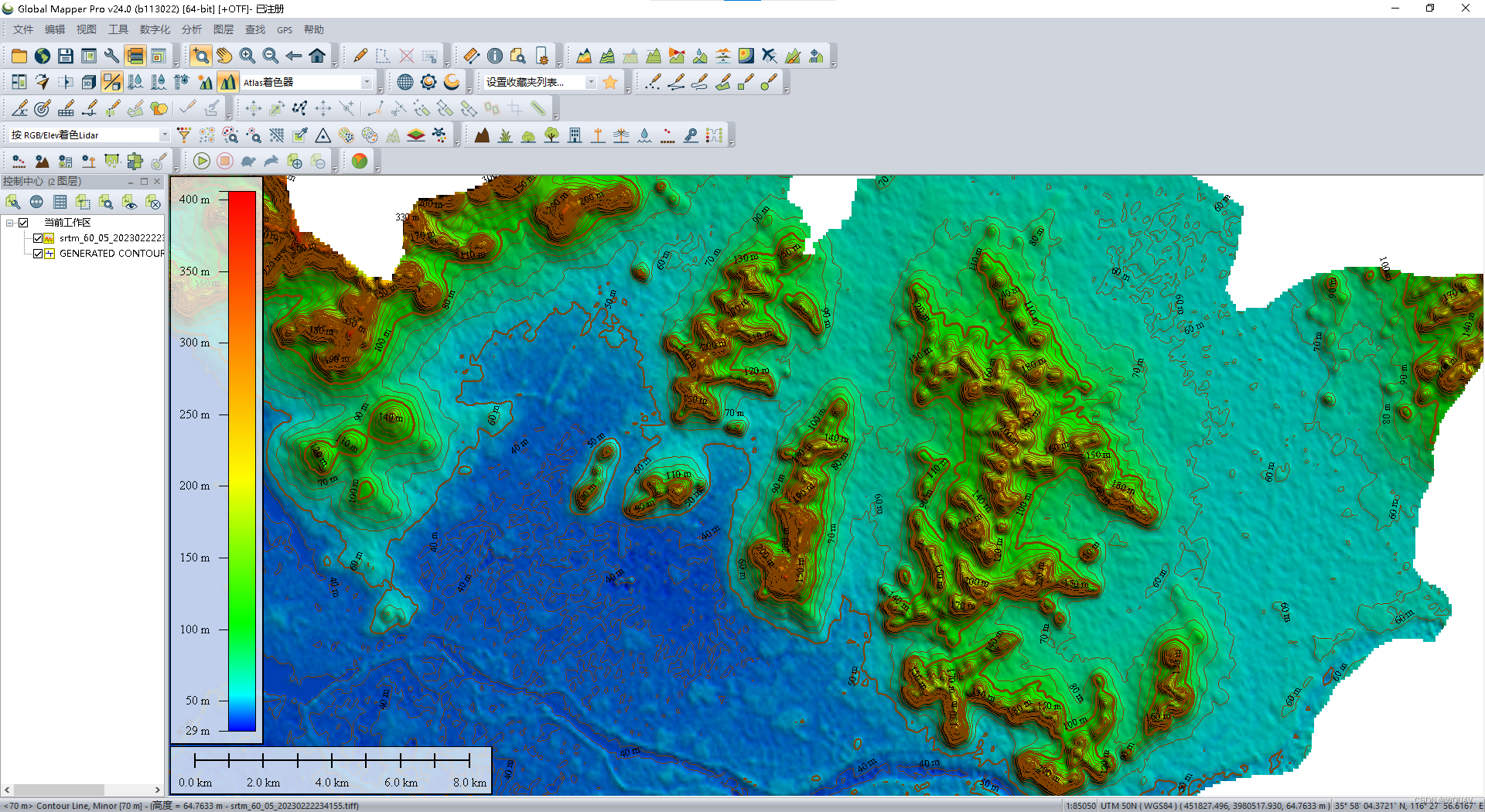Select the create area feature pencil tool
Image resolution: width=1485 pixels, height=812 pixels.
[x=723, y=82]
